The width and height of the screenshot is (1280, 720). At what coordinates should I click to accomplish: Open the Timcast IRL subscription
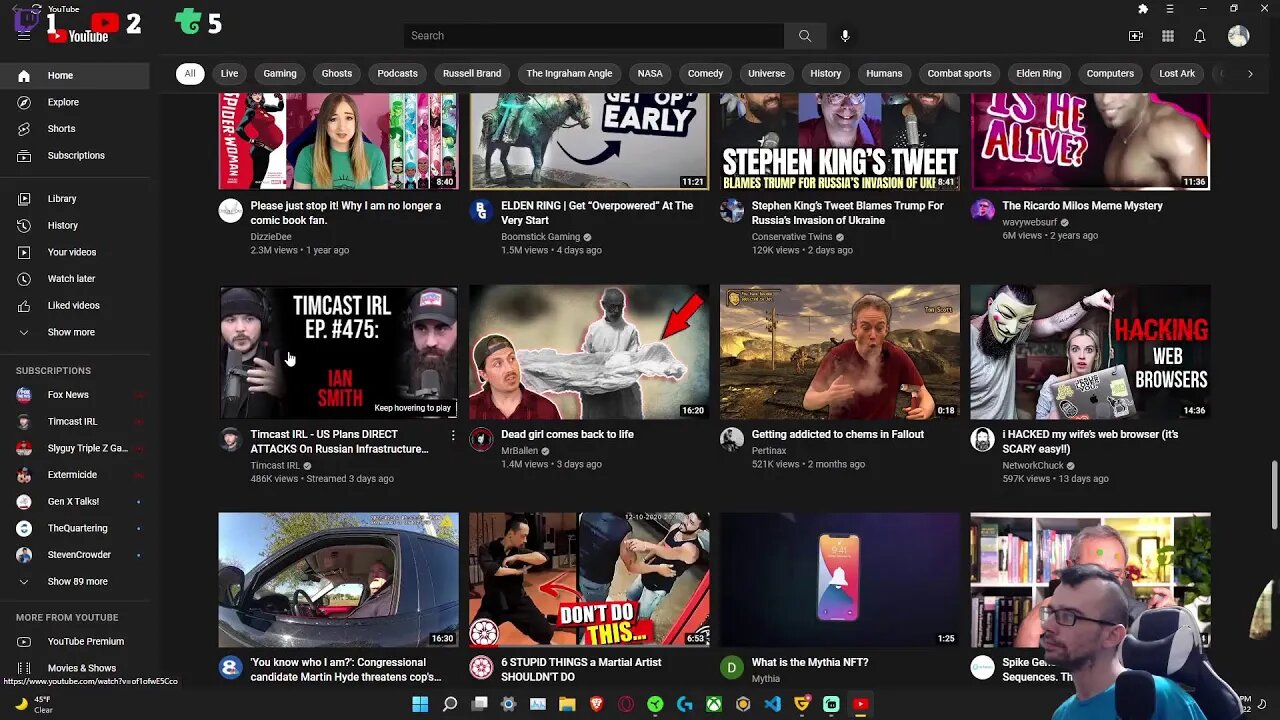coord(75,422)
